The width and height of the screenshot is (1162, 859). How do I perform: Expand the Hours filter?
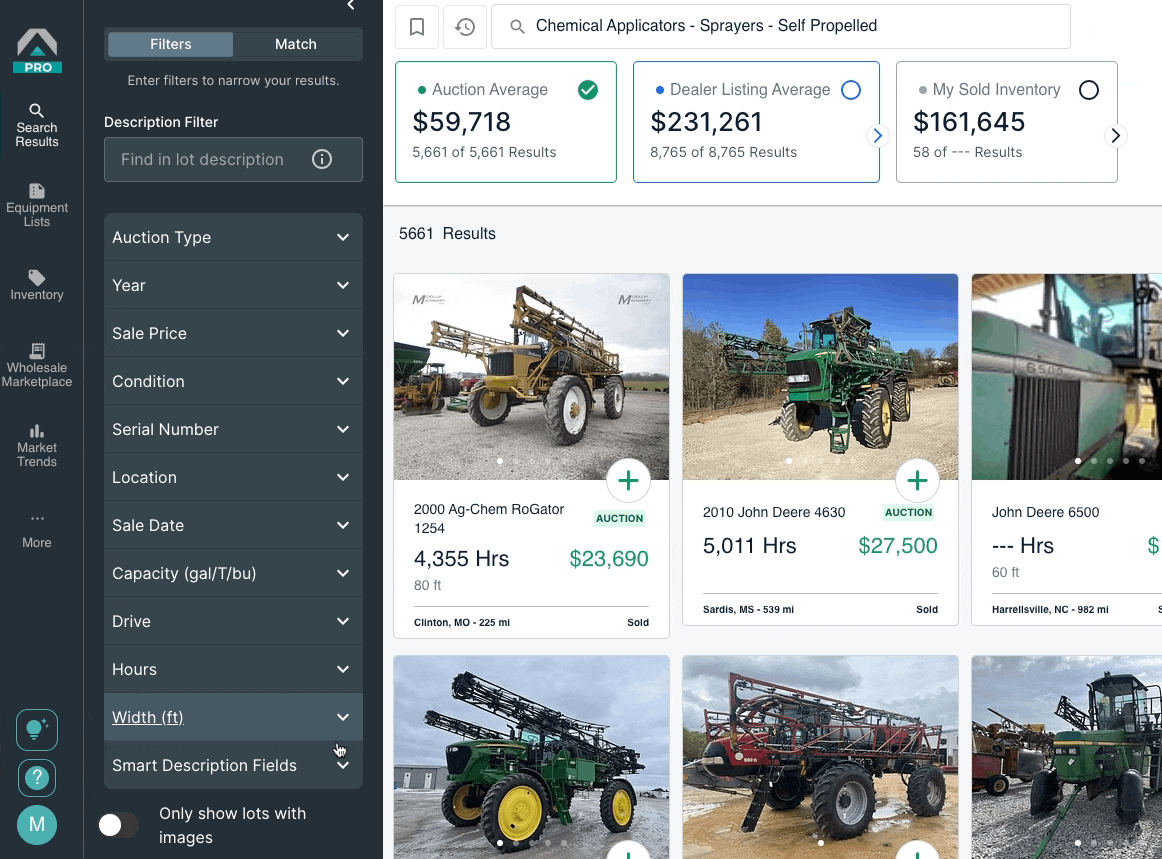(x=233, y=669)
